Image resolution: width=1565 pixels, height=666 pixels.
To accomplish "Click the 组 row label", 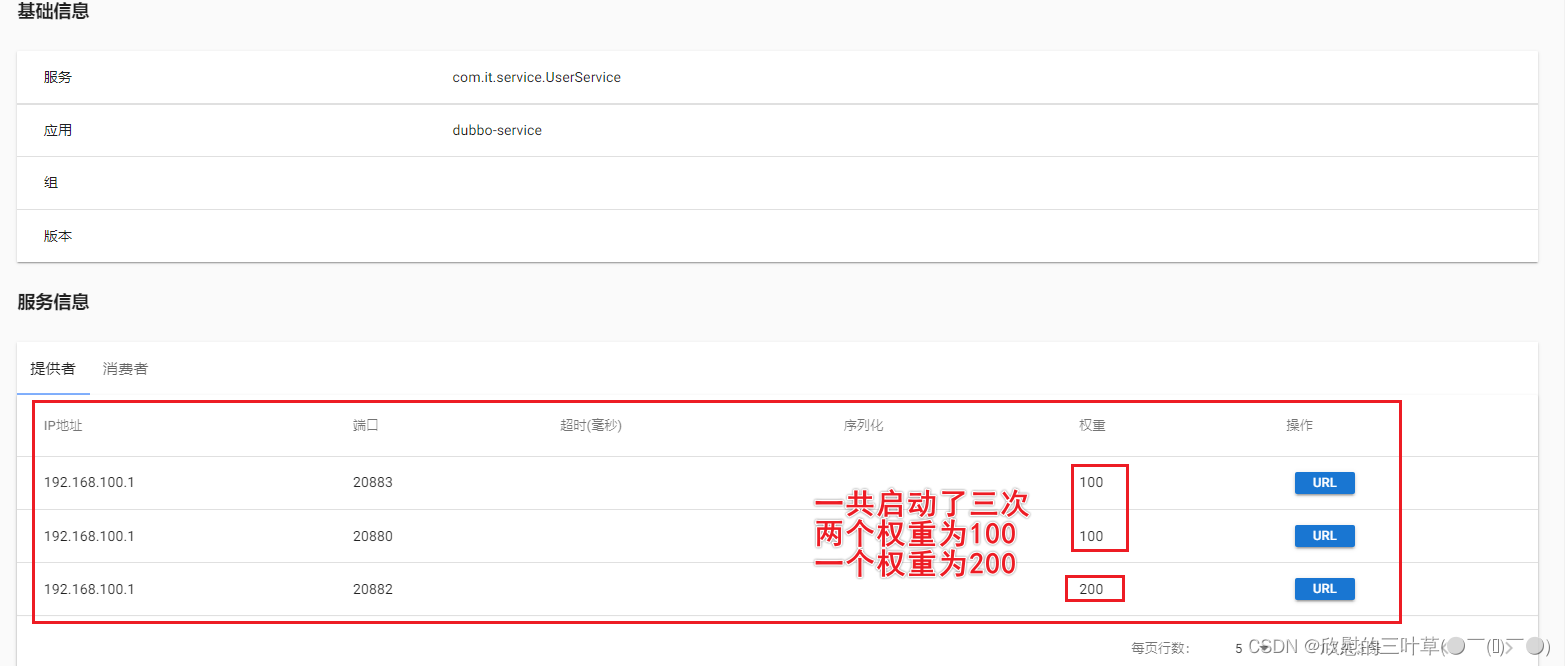I will click(51, 183).
